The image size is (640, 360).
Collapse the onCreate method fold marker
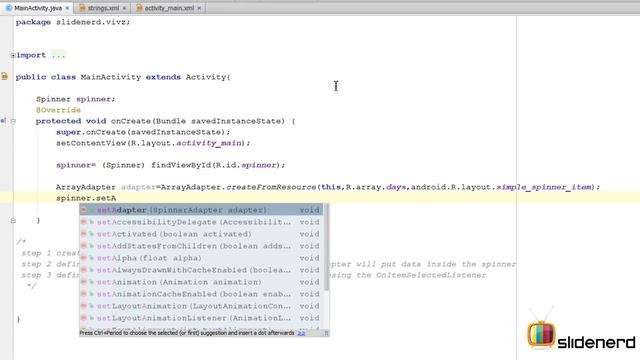tap(13, 121)
